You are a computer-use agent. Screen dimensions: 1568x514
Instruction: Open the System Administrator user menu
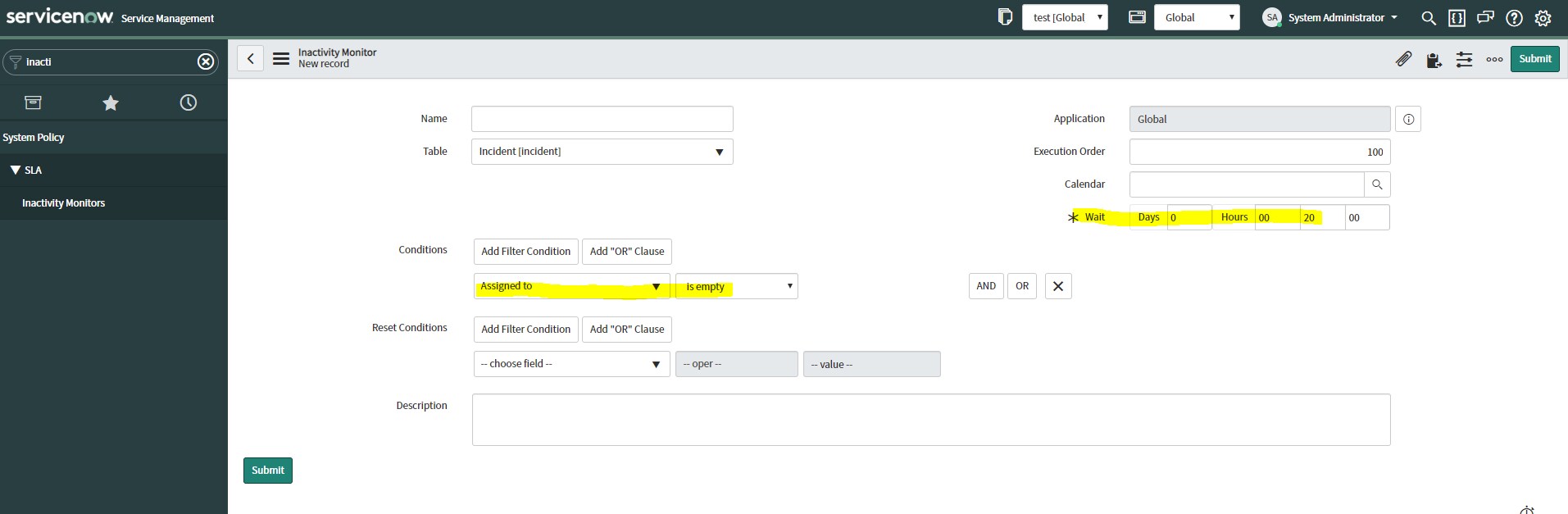(x=1343, y=17)
